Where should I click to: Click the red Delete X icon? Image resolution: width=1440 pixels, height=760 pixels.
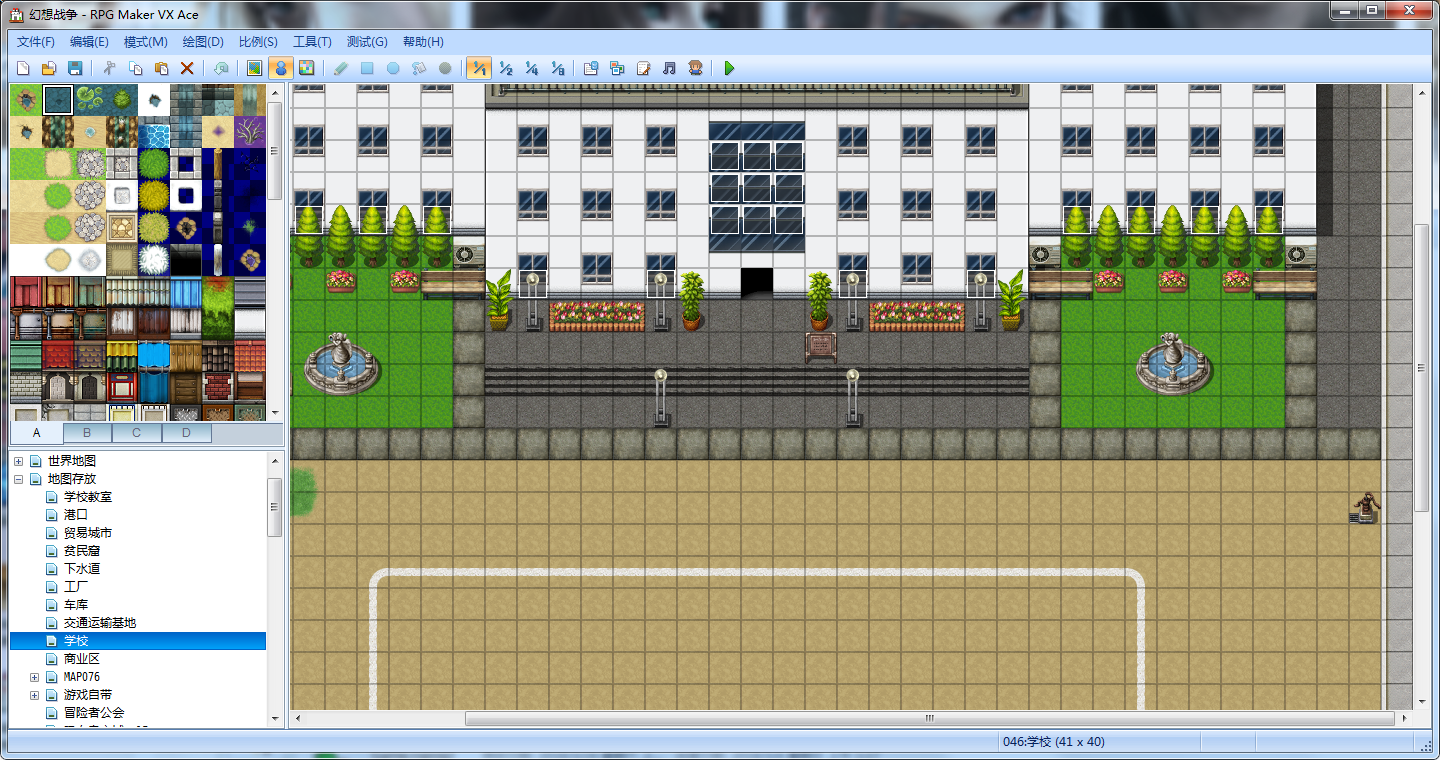(x=187, y=68)
